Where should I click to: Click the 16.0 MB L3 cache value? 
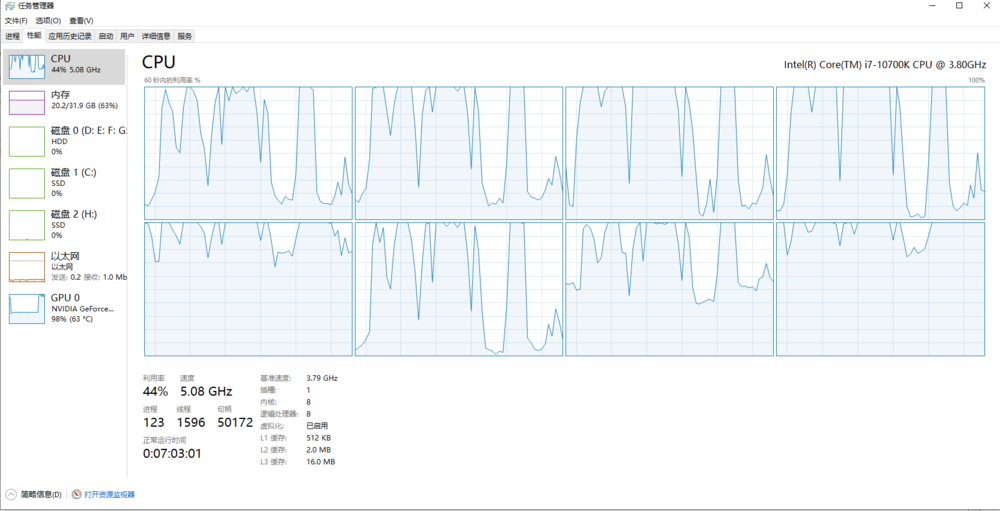coord(321,462)
